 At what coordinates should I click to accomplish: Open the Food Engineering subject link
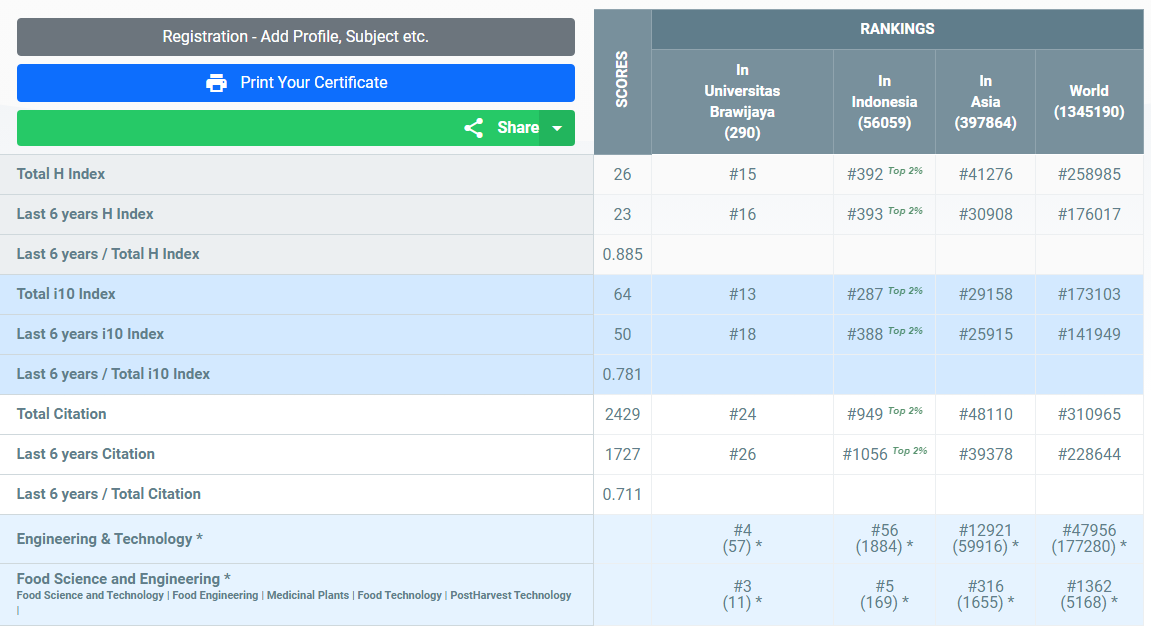tap(215, 596)
